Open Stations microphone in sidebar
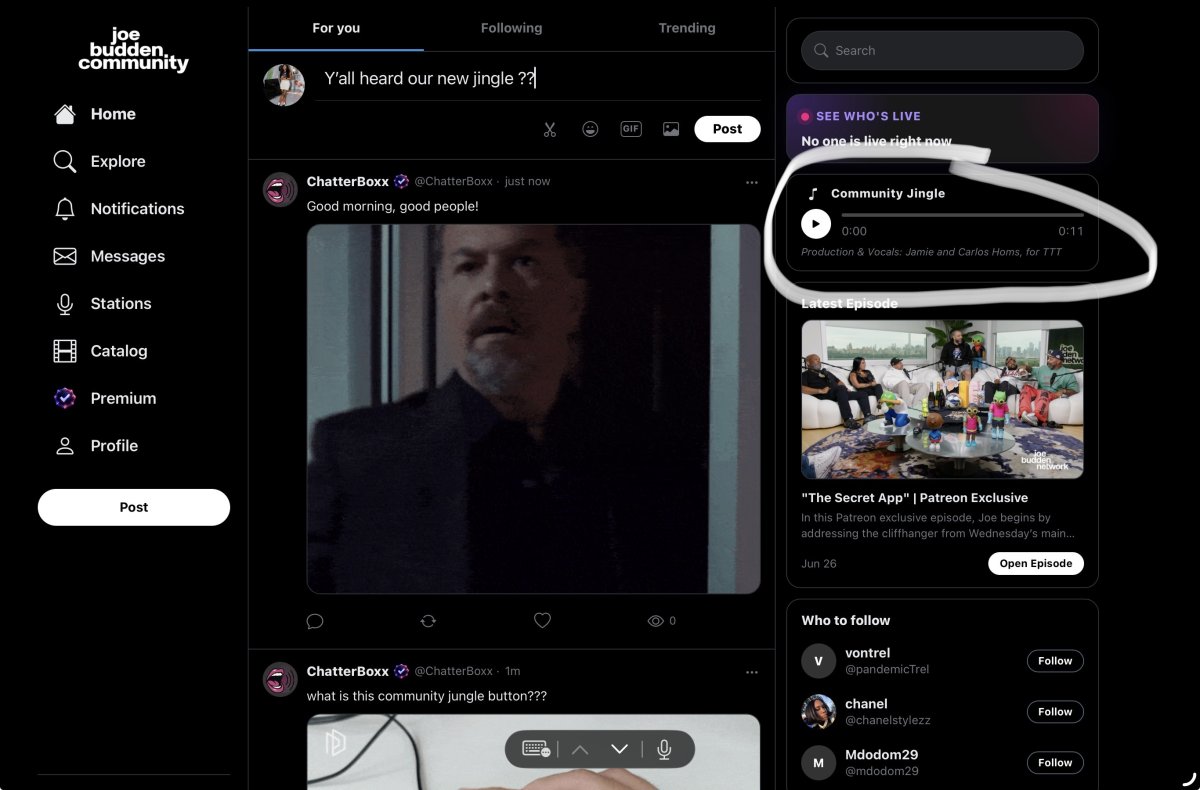The height and width of the screenshot is (790, 1200). 65,303
